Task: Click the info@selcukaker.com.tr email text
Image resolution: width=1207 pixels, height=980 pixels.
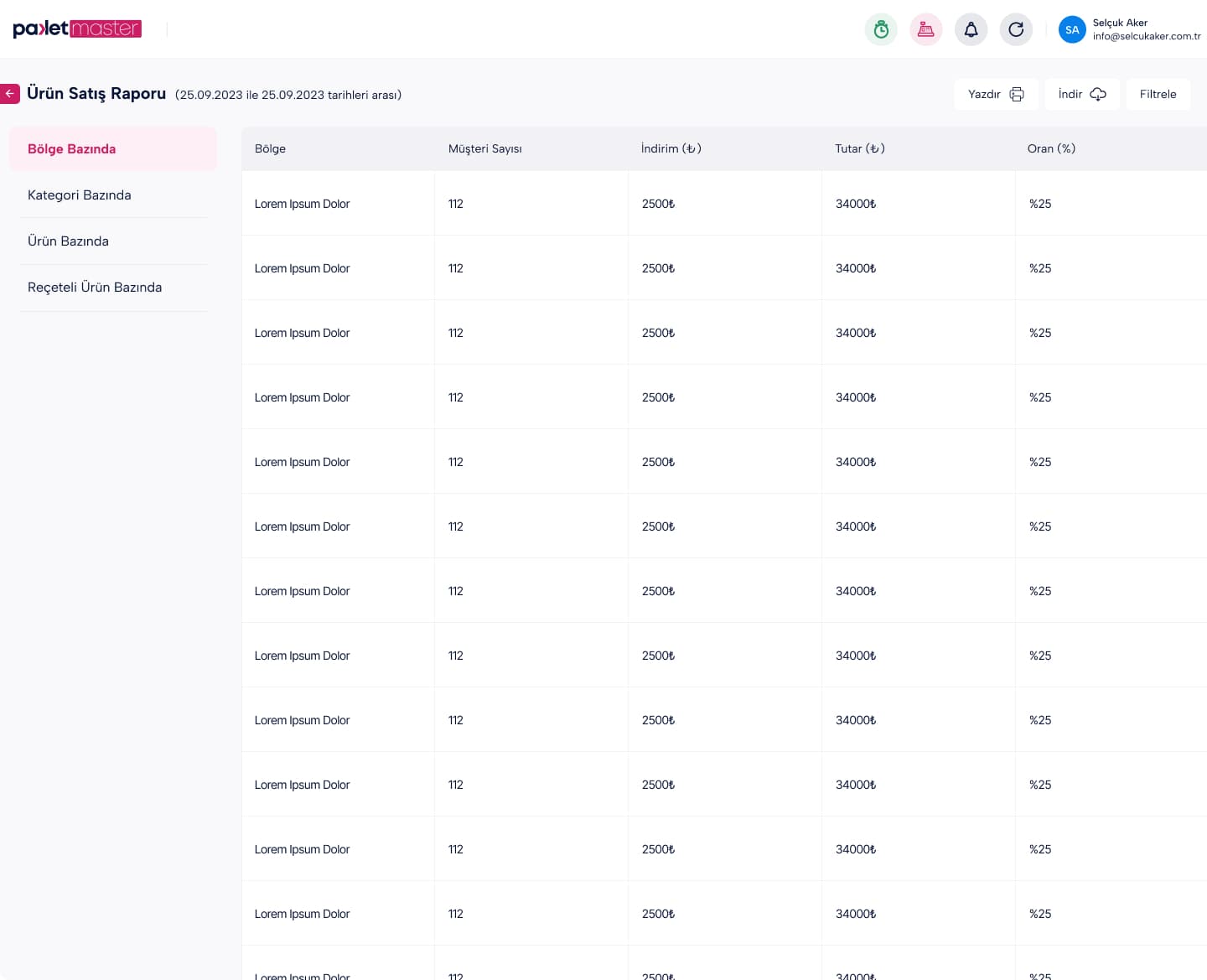Action: coord(1147,36)
